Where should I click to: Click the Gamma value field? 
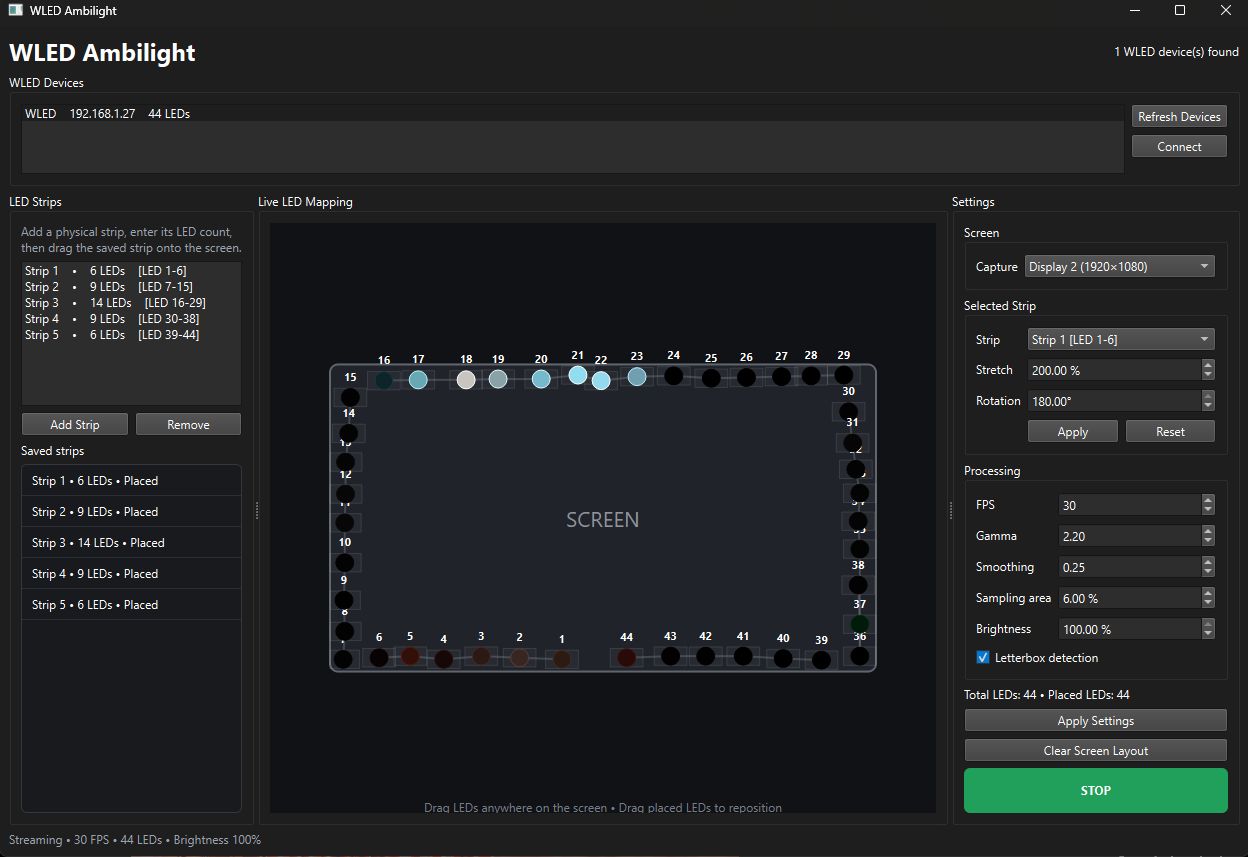click(1129, 537)
